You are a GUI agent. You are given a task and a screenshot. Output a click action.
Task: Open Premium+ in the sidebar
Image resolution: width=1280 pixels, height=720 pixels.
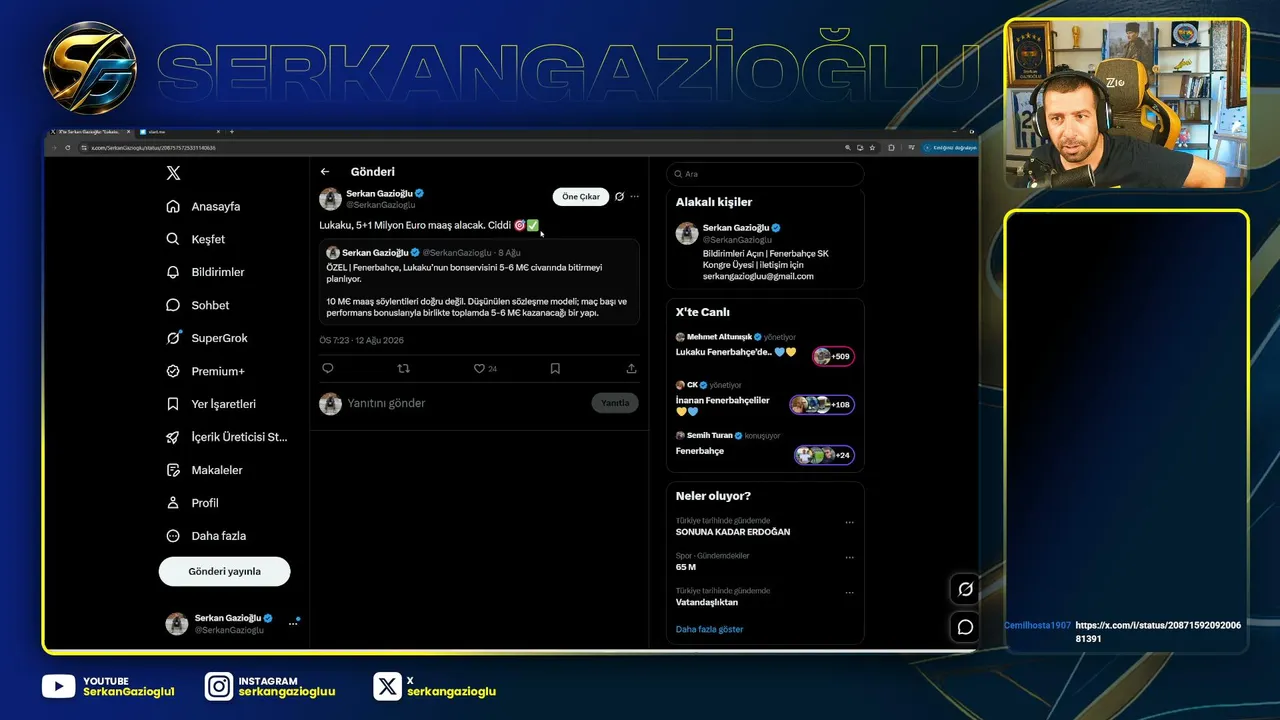[x=205, y=371]
